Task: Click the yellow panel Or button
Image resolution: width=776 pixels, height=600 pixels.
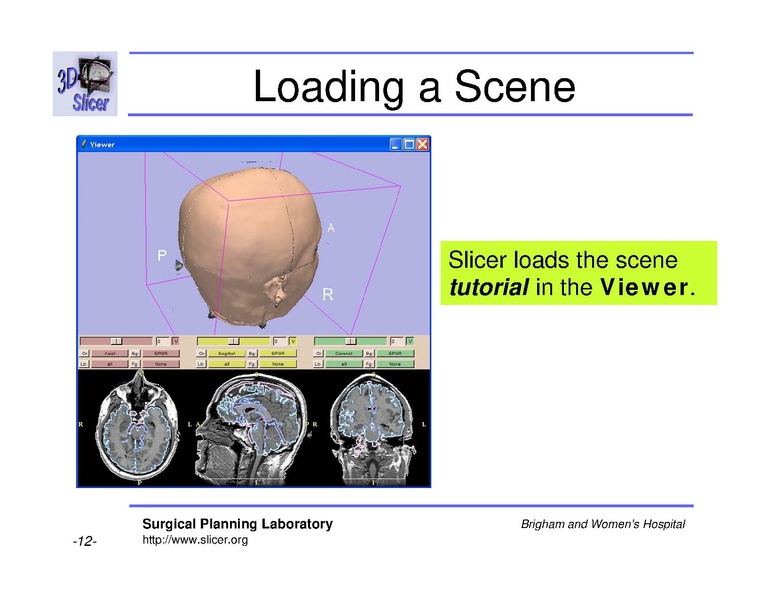Action: (x=201, y=353)
